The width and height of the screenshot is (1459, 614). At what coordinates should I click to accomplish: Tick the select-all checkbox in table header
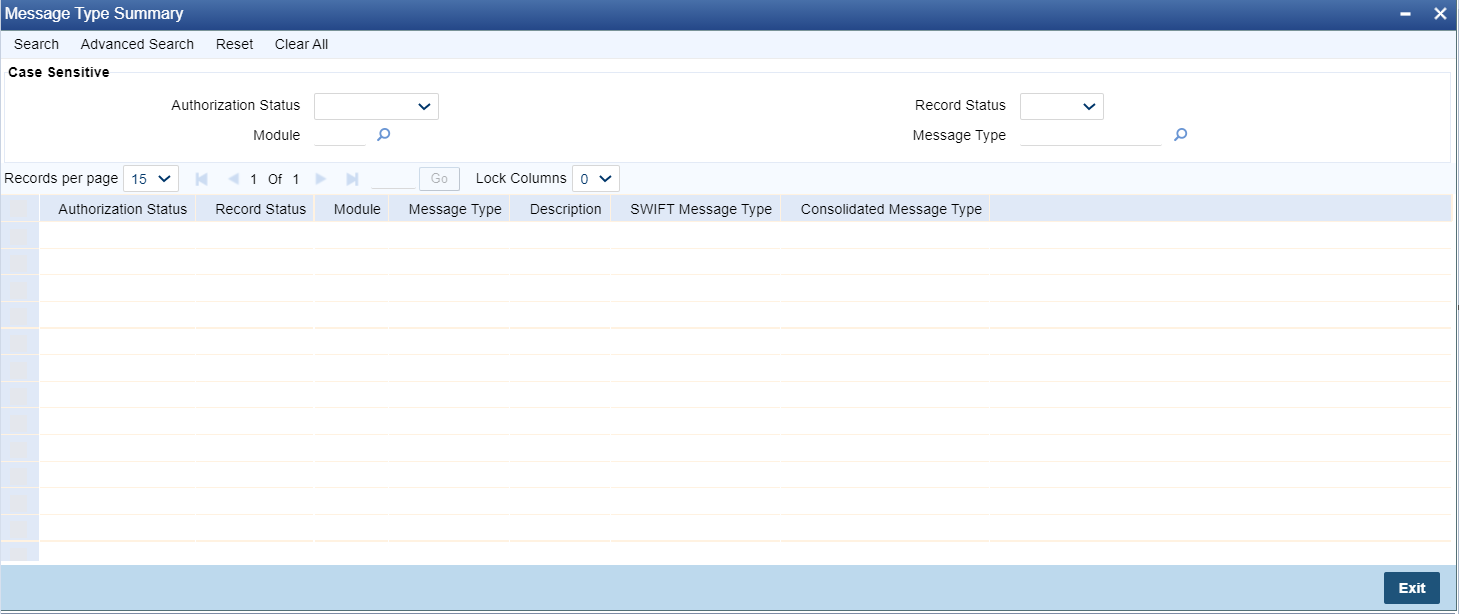tap(19, 209)
